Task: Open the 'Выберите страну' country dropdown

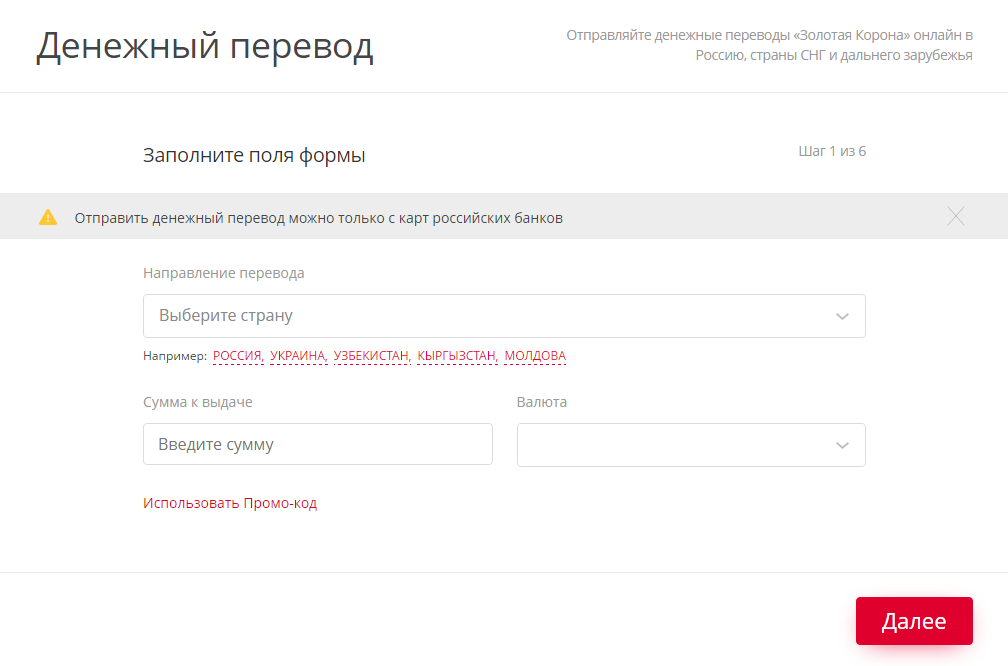Action: click(504, 316)
